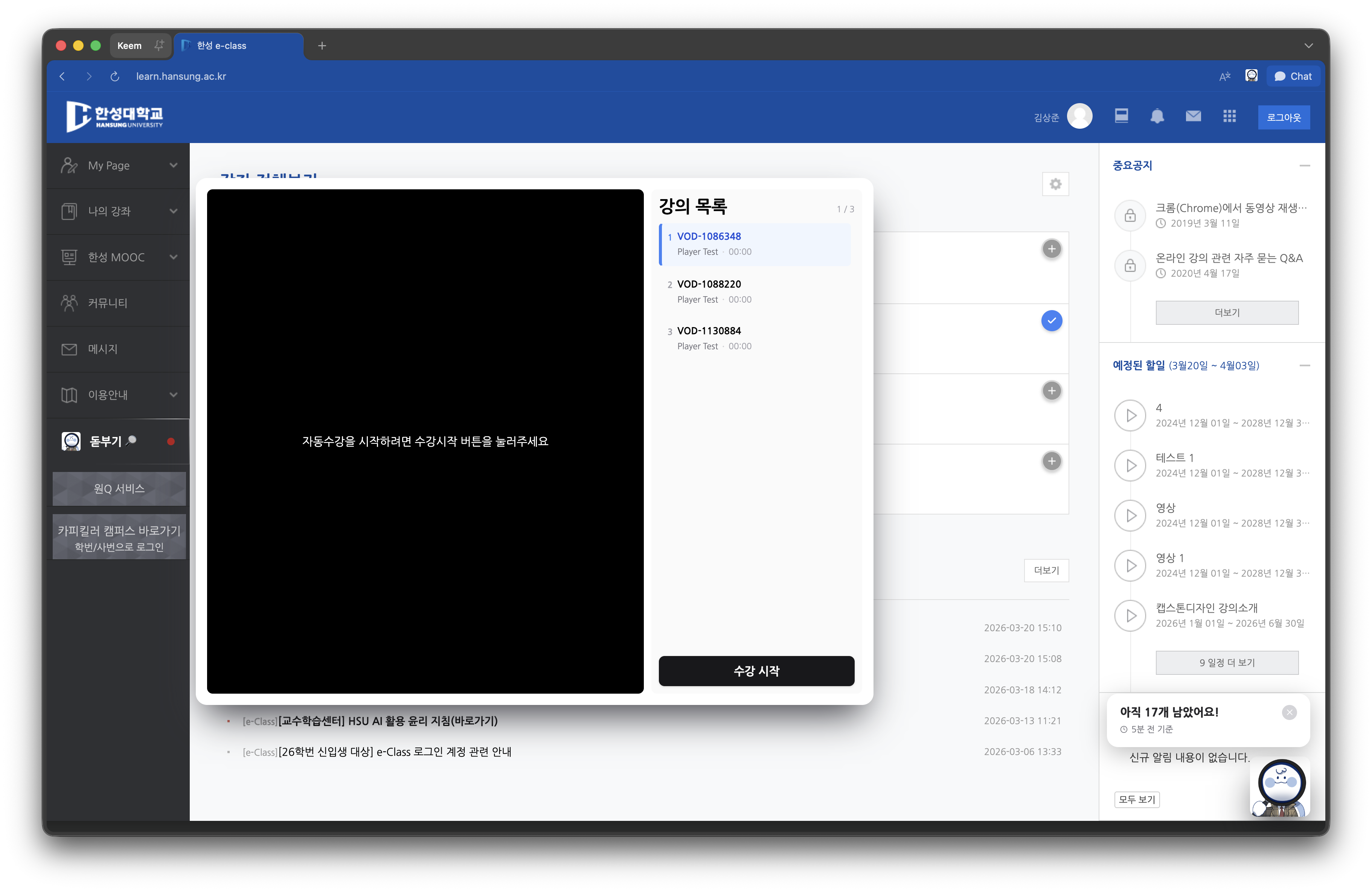
Task: Collapse the 중요공지 panel
Action: [1305, 165]
